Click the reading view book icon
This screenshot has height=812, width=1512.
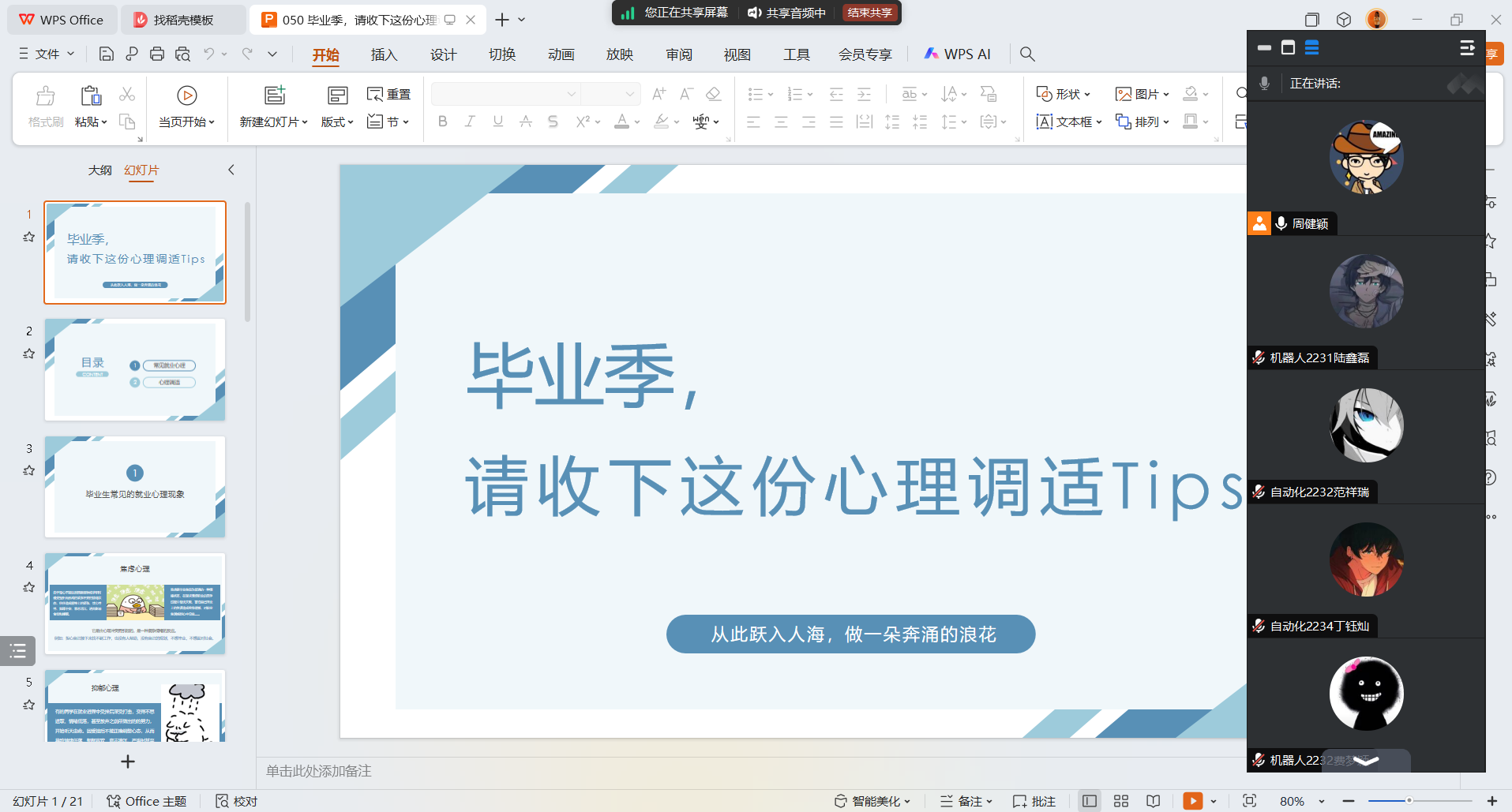click(x=1154, y=801)
